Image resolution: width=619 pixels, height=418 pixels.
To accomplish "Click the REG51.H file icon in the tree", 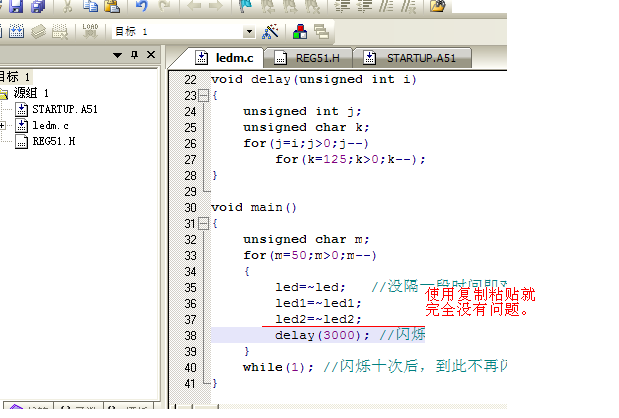I will pos(22,141).
